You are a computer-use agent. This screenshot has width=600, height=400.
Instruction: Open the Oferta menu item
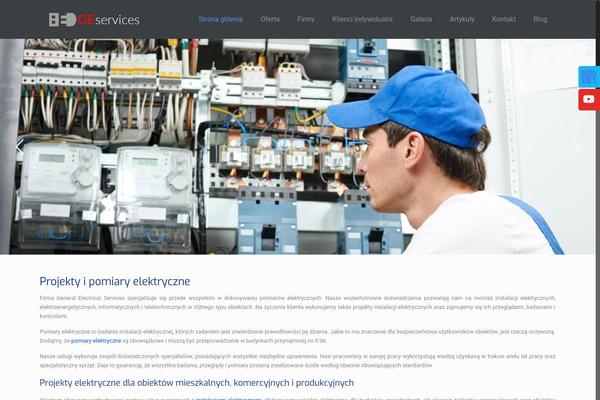coord(270,19)
